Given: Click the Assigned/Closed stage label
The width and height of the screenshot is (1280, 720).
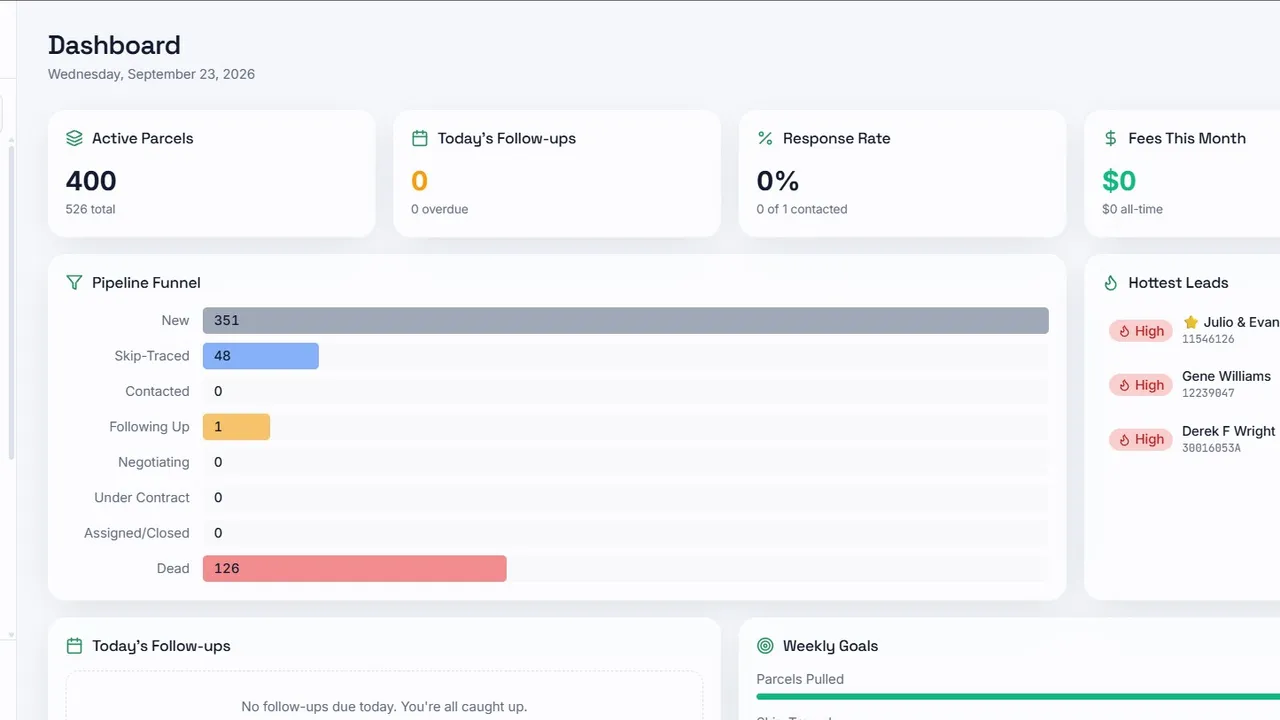Looking at the screenshot, I should tap(137, 534).
